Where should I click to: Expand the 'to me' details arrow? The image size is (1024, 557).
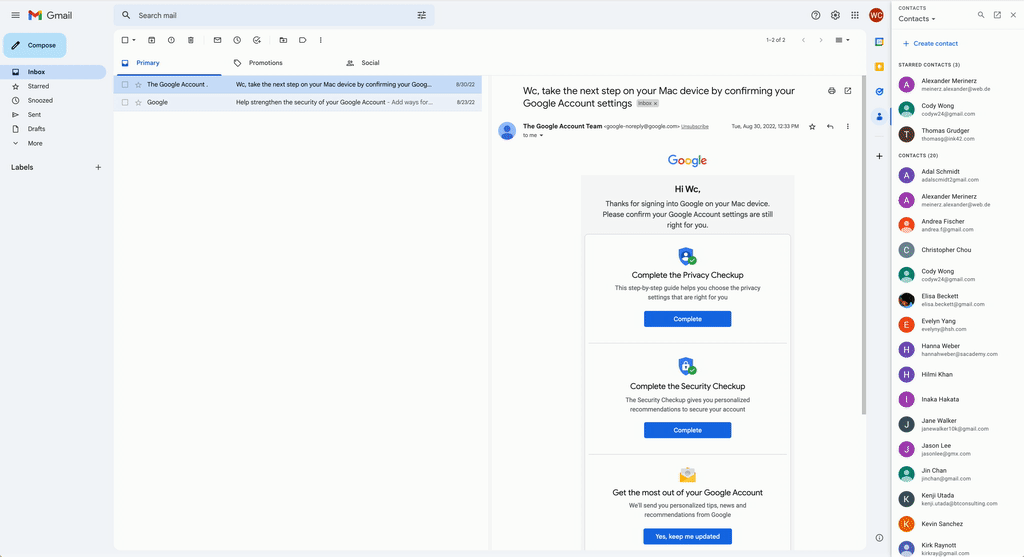pyautogui.click(x=541, y=136)
